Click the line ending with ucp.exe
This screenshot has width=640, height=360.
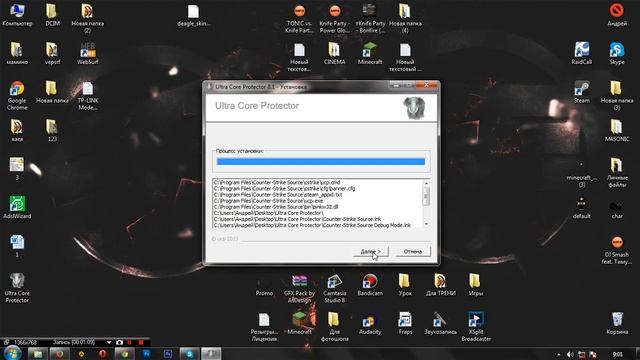268,201
